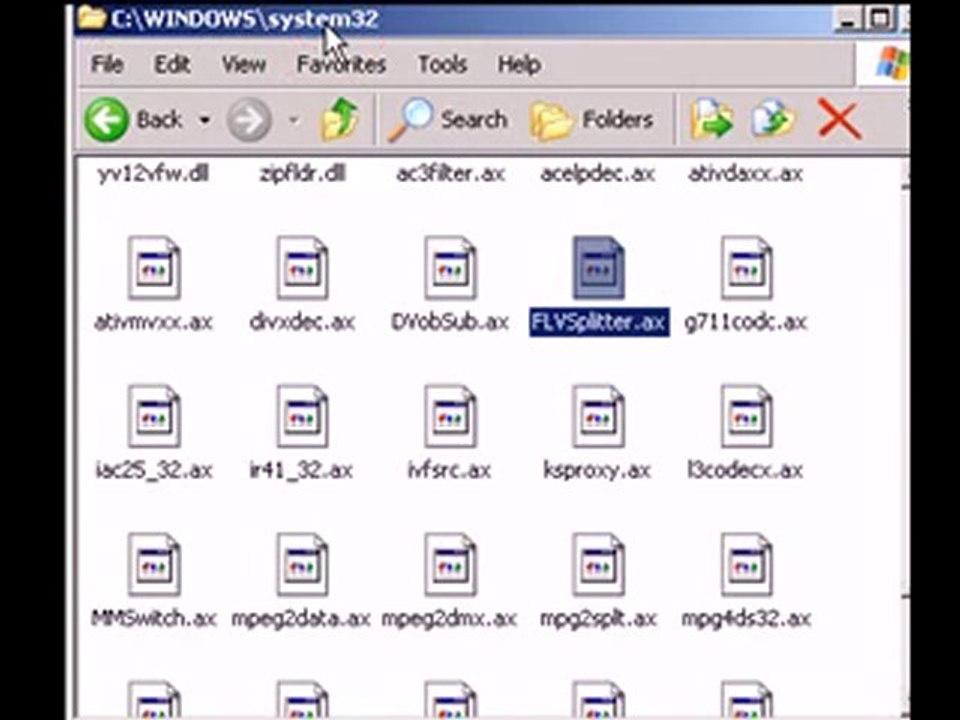Viewport: 960px width, 720px height.
Task: Select the FLVSplitter.ax file icon
Action: coord(598,268)
